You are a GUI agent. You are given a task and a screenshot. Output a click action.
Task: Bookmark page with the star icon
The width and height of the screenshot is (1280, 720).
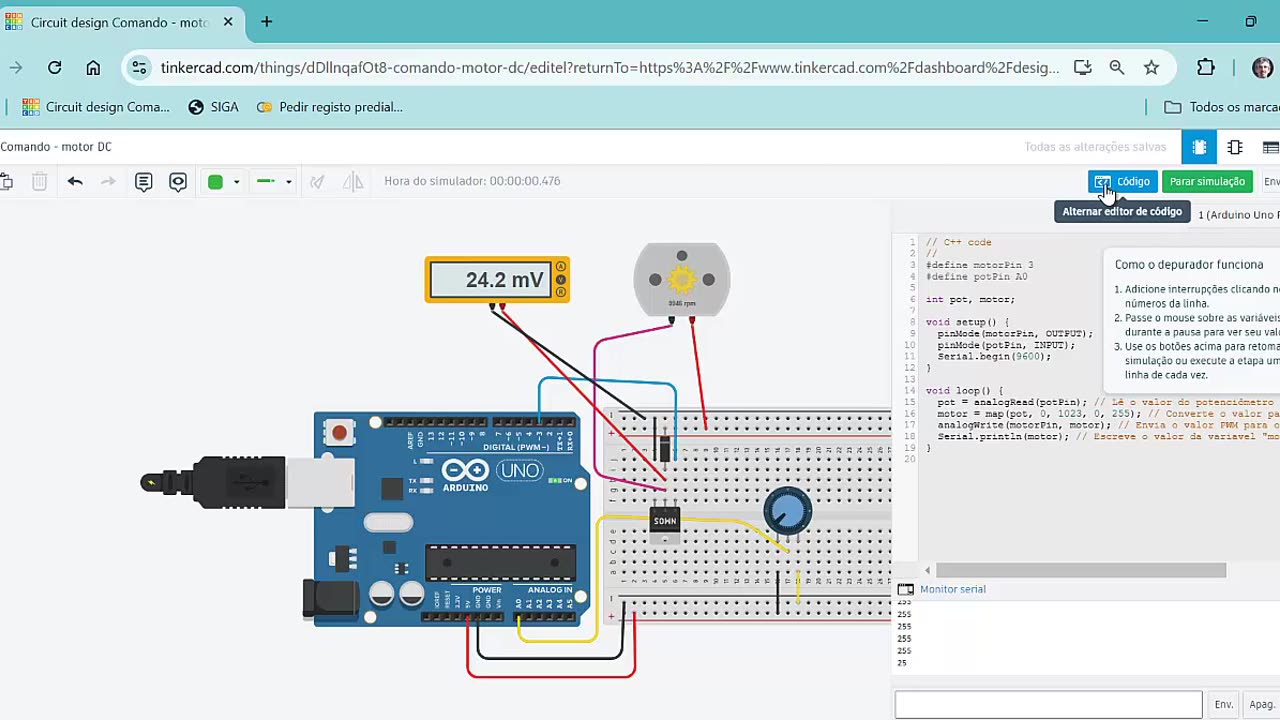(x=1151, y=68)
